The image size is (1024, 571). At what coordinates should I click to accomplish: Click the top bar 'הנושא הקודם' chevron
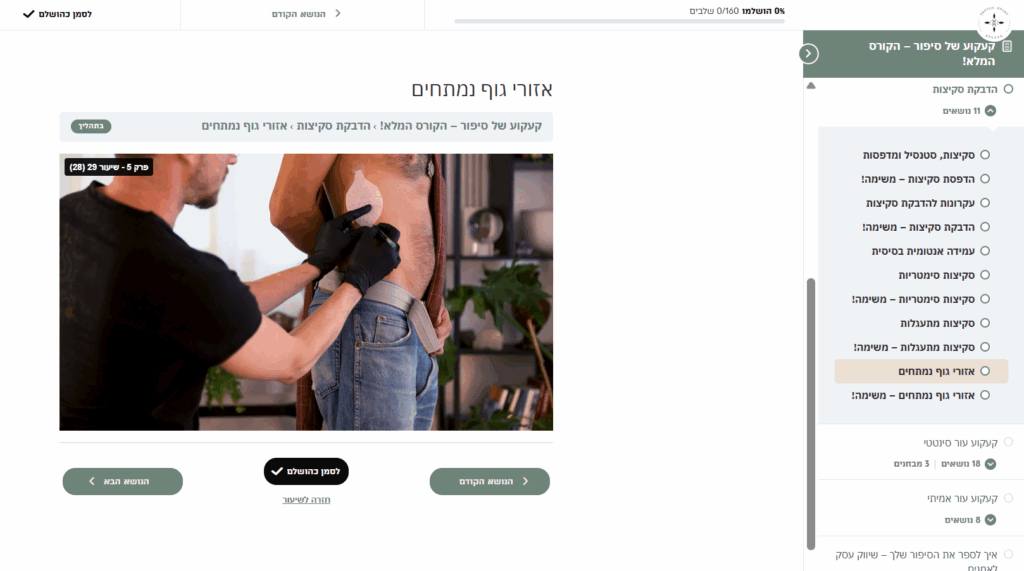pos(338,13)
